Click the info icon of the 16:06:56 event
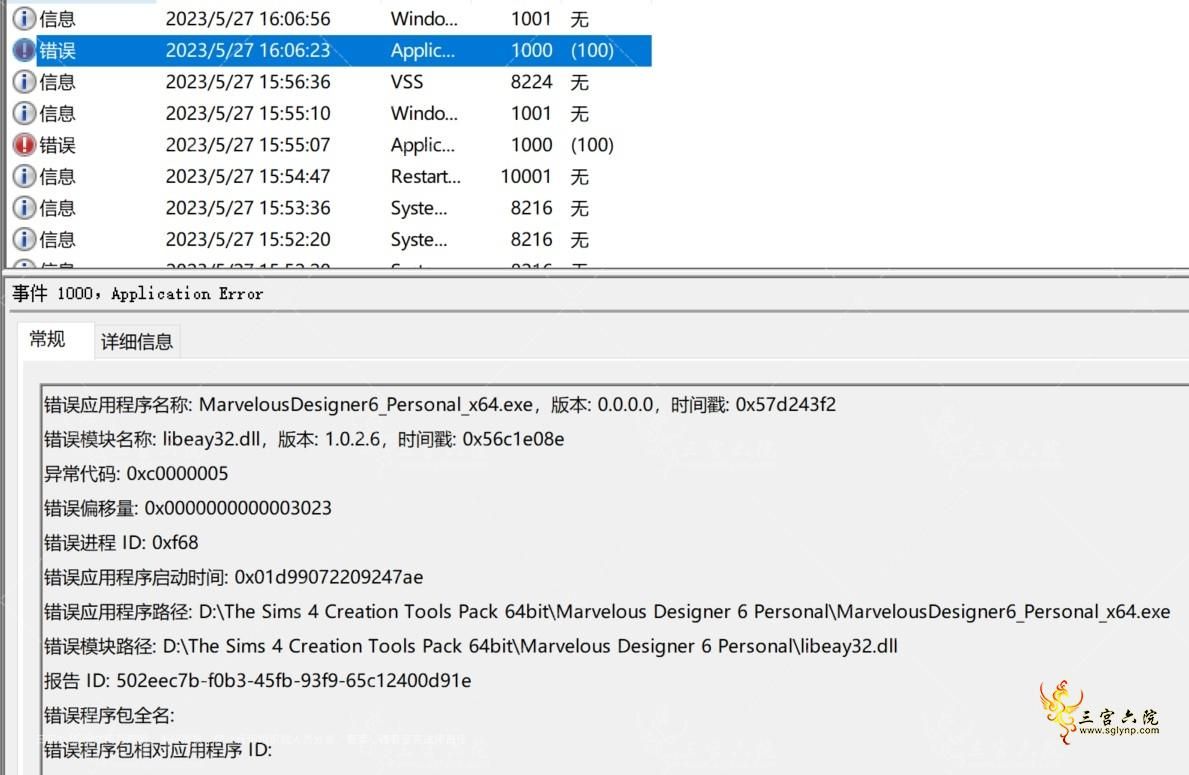Screen dimensions: 1189x775 coord(24,18)
